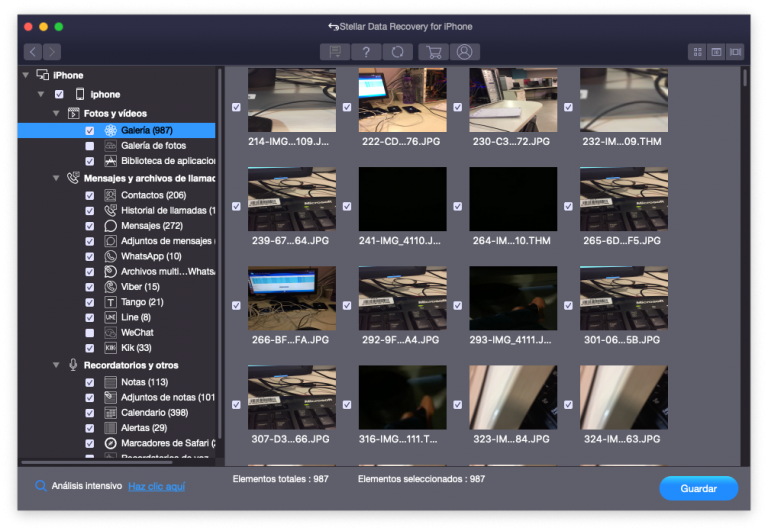Collapse Mensajes y archivos de llamadas section
The image size is (768, 531).
(56, 178)
